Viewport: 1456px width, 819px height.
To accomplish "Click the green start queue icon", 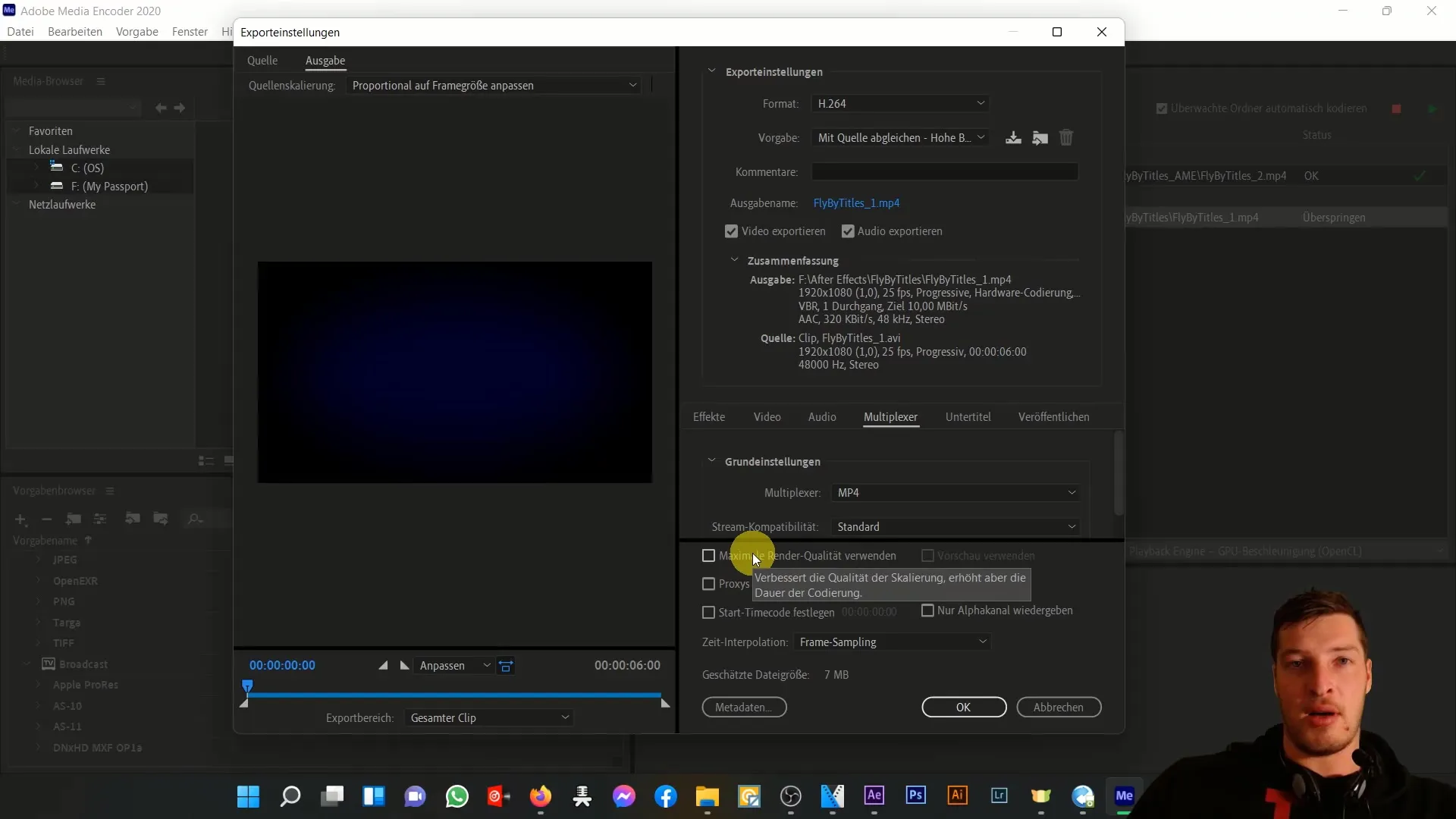I will coord(1432,108).
